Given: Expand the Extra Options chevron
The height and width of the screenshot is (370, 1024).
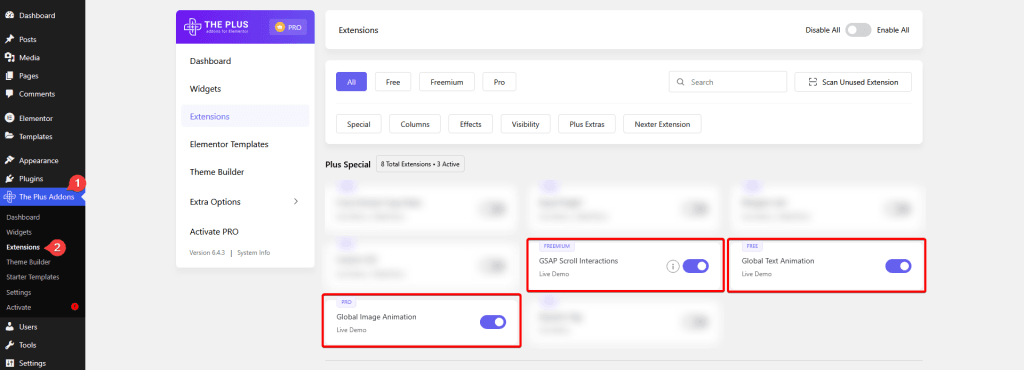Looking at the screenshot, I should 296,202.
